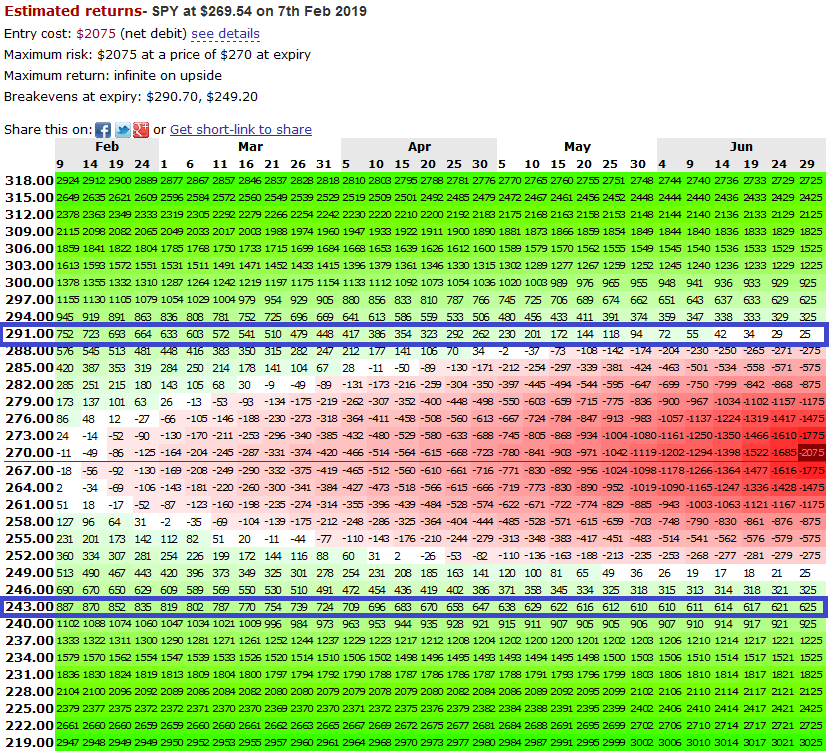829x755 pixels.
Task: Click -2 in the 288.00 row
Action: point(503,351)
